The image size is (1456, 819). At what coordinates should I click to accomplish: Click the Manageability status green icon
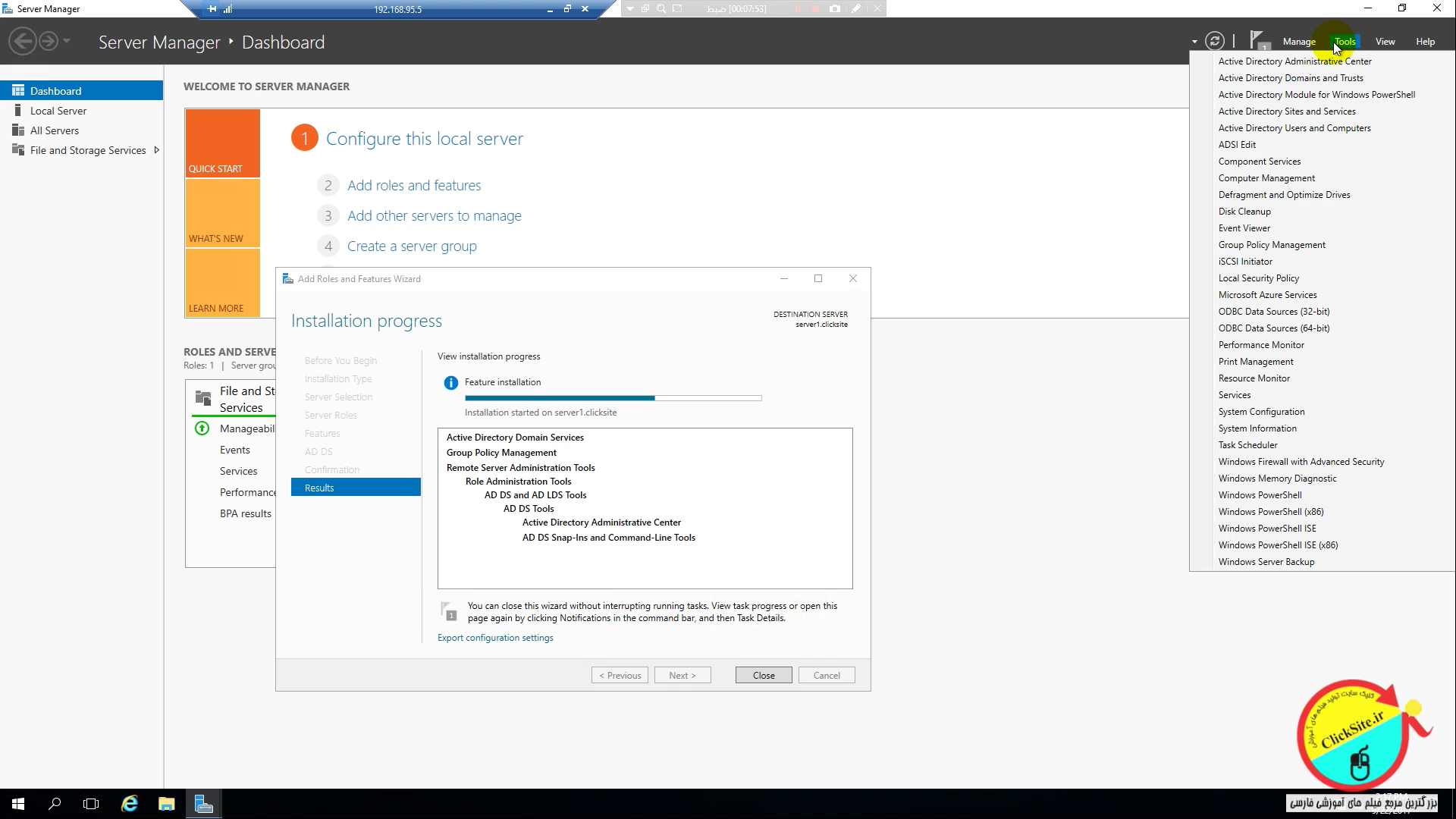pos(202,428)
